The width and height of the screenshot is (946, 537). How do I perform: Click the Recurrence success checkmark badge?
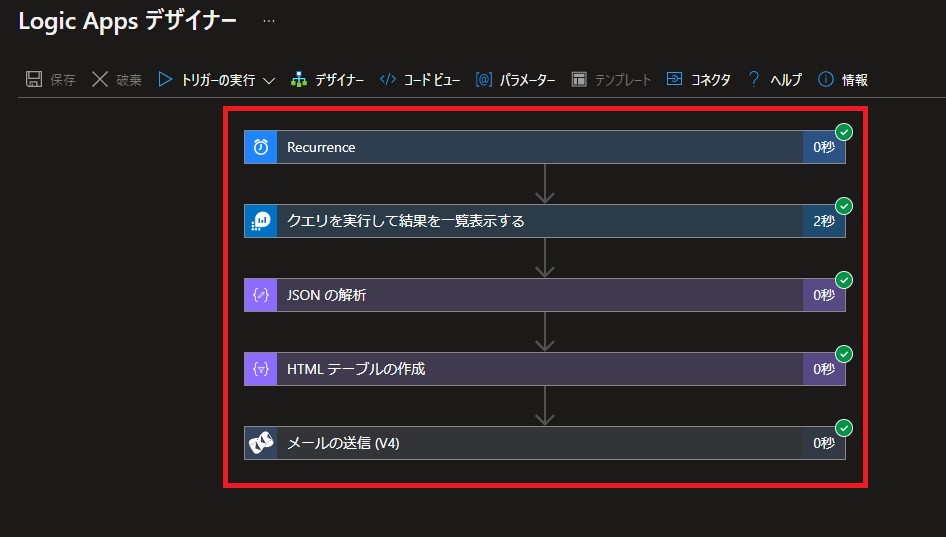pyautogui.click(x=844, y=132)
